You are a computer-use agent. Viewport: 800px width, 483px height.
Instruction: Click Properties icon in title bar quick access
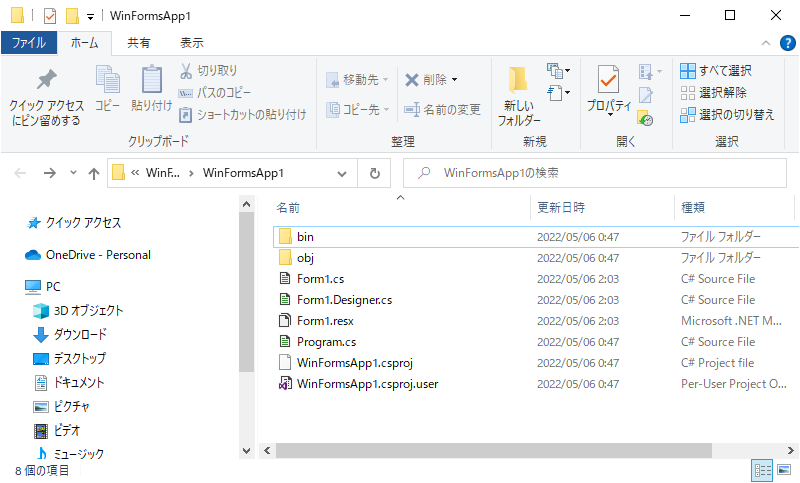click(x=50, y=16)
